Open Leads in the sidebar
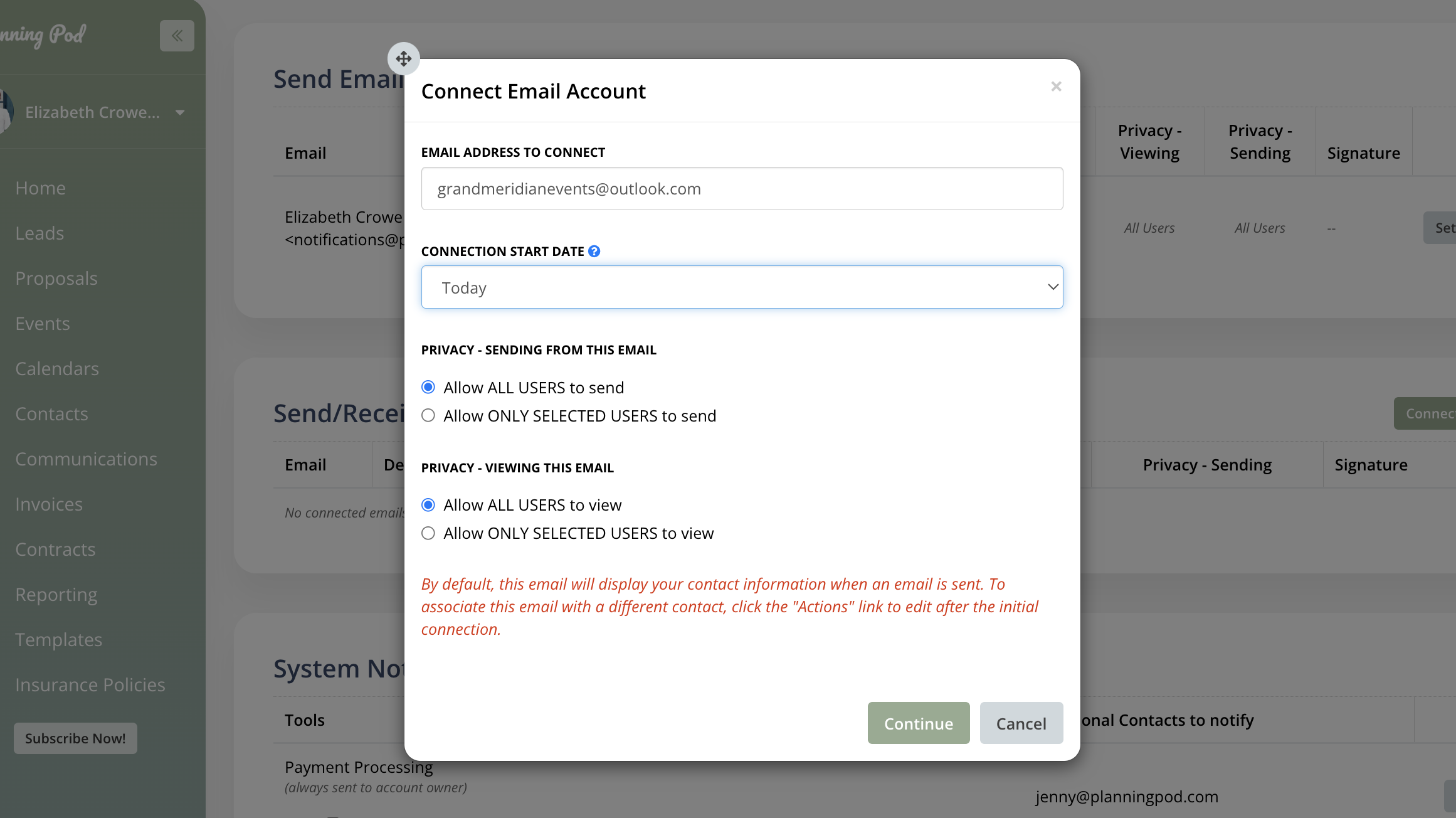 [x=40, y=233]
